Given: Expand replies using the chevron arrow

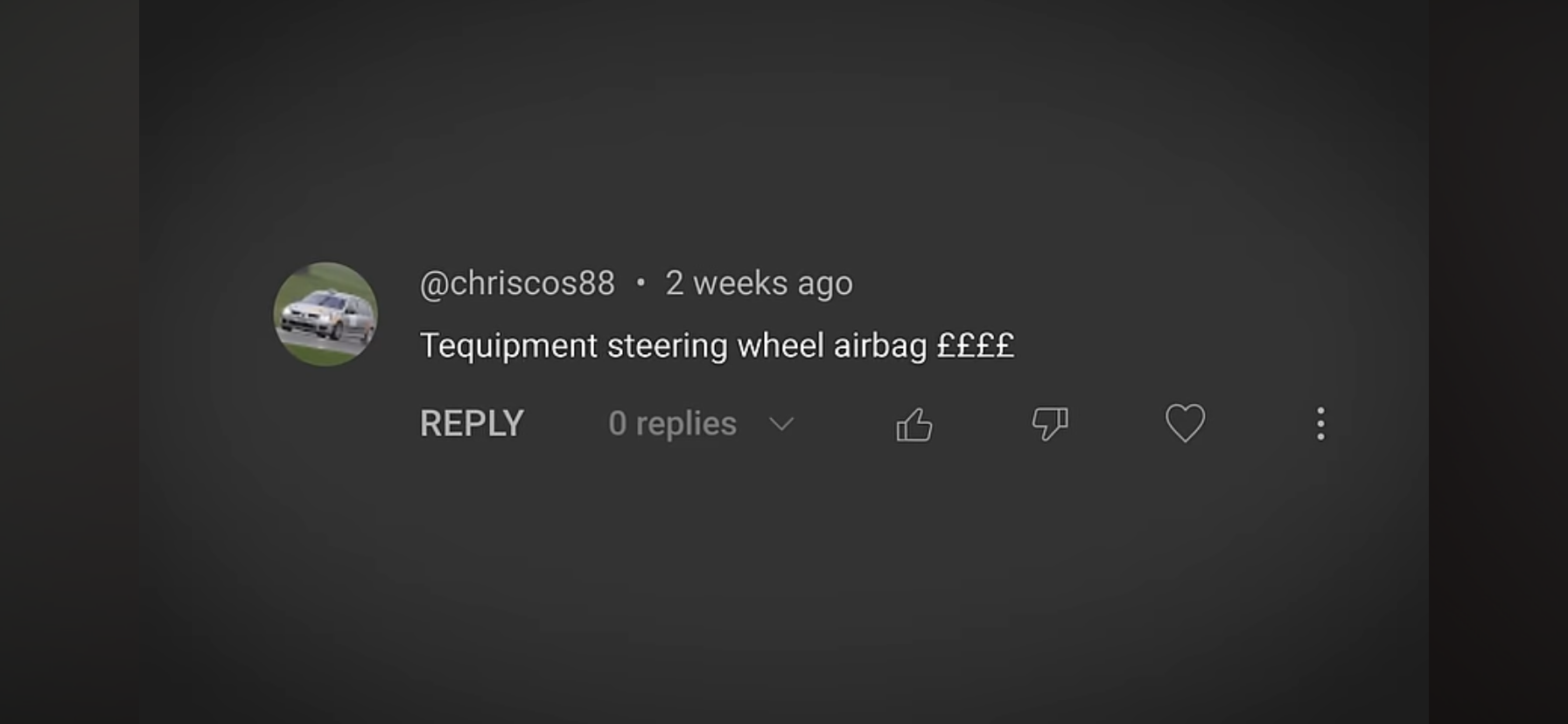Looking at the screenshot, I should [780, 425].
